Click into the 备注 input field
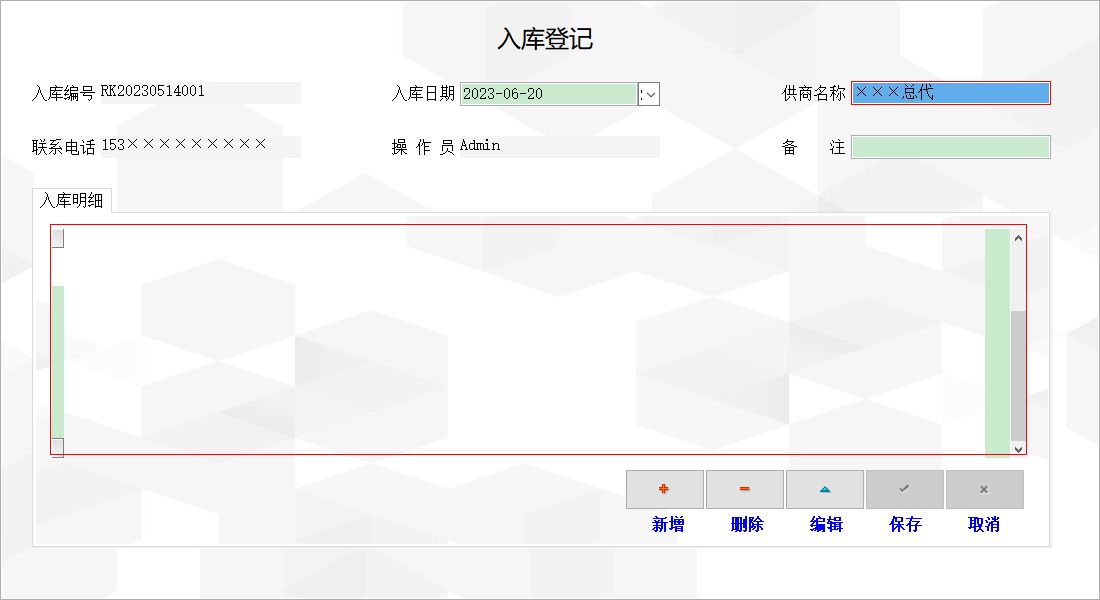The image size is (1100, 600). click(x=951, y=147)
